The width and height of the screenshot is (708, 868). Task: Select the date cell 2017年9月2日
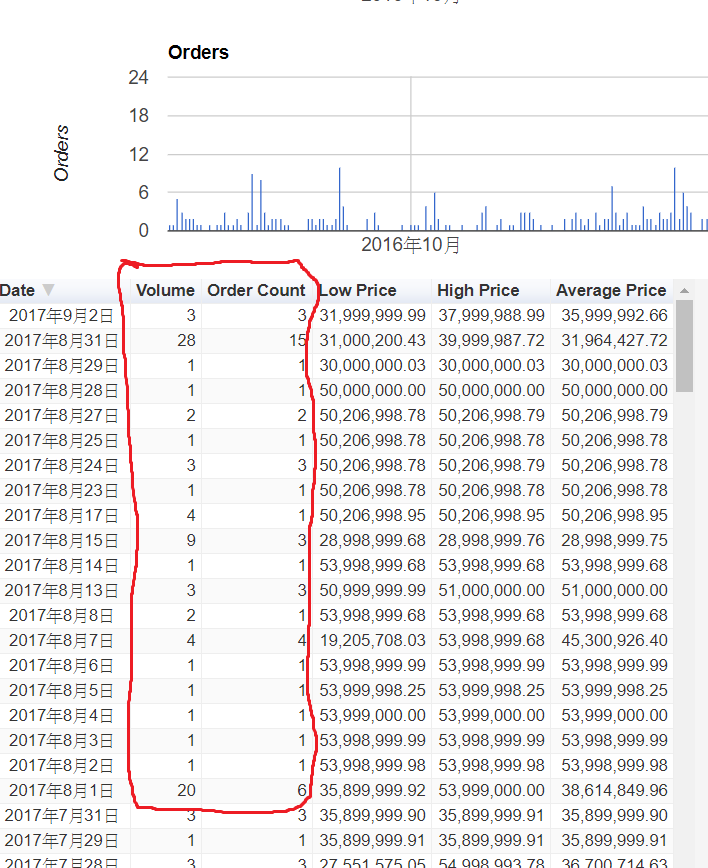(x=61, y=316)
